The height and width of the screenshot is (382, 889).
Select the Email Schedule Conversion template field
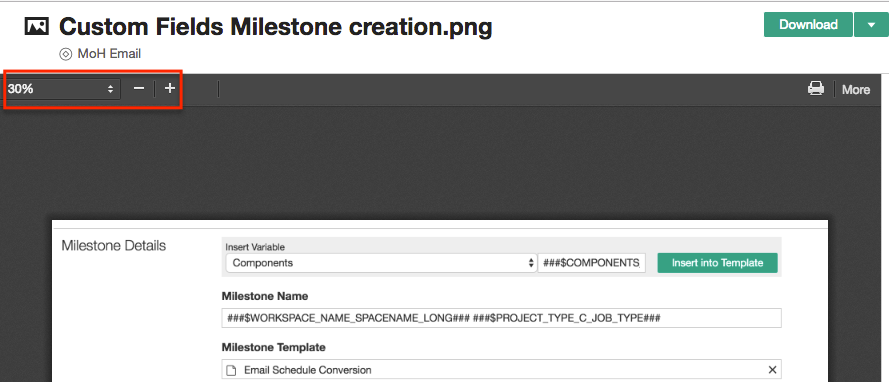tap(501, 370)
